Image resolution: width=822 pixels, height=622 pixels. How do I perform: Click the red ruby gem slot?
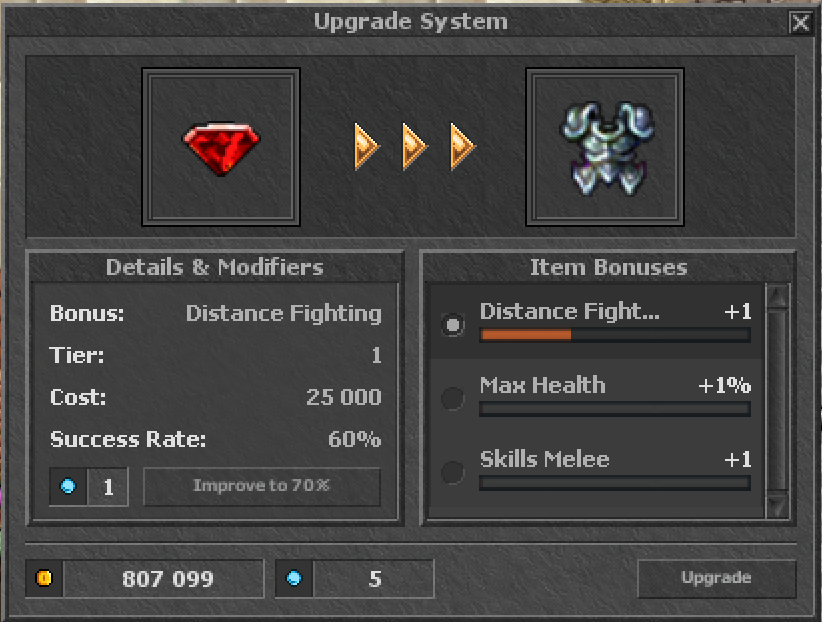coord(221,147)
